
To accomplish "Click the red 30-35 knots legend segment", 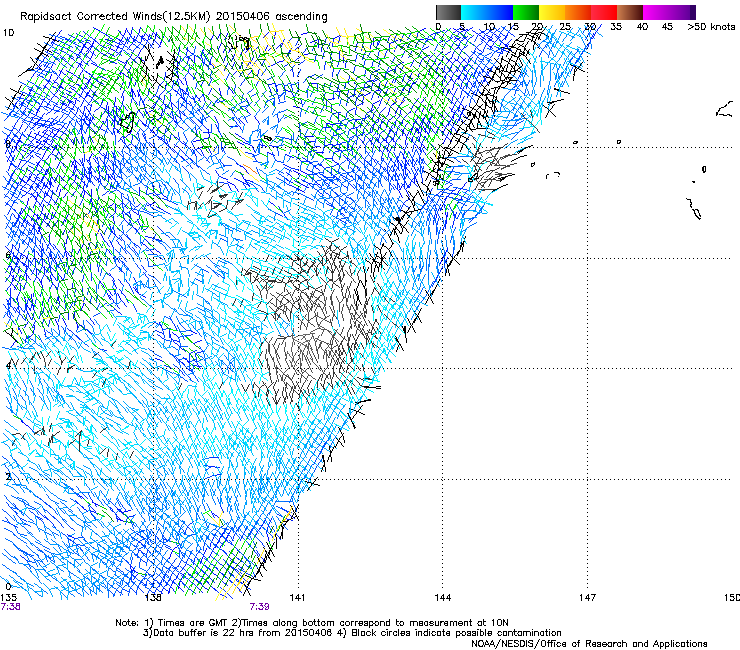I will tap(604, 12).
